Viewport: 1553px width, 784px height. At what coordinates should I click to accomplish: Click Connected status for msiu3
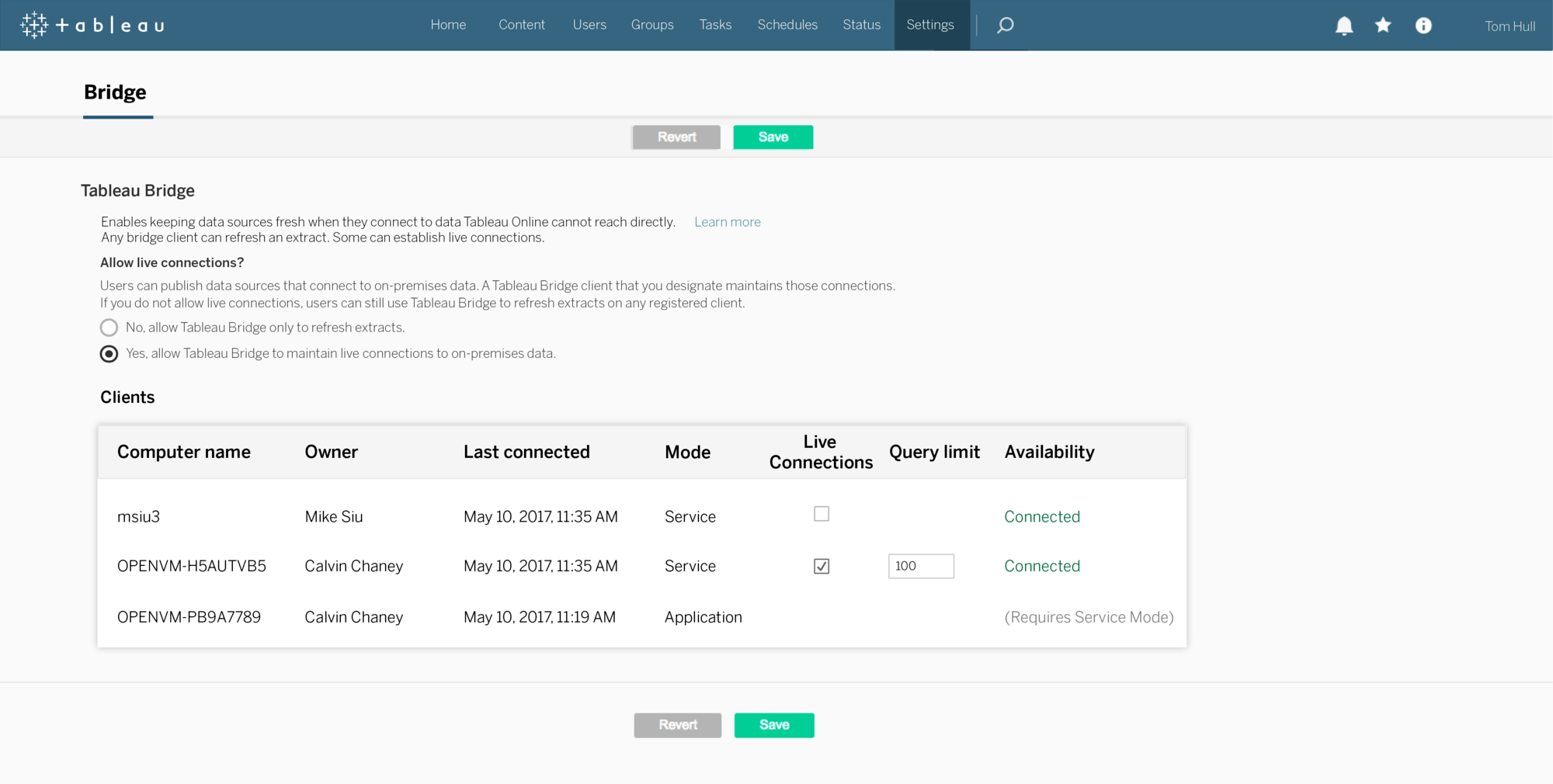coord(1042,517)
